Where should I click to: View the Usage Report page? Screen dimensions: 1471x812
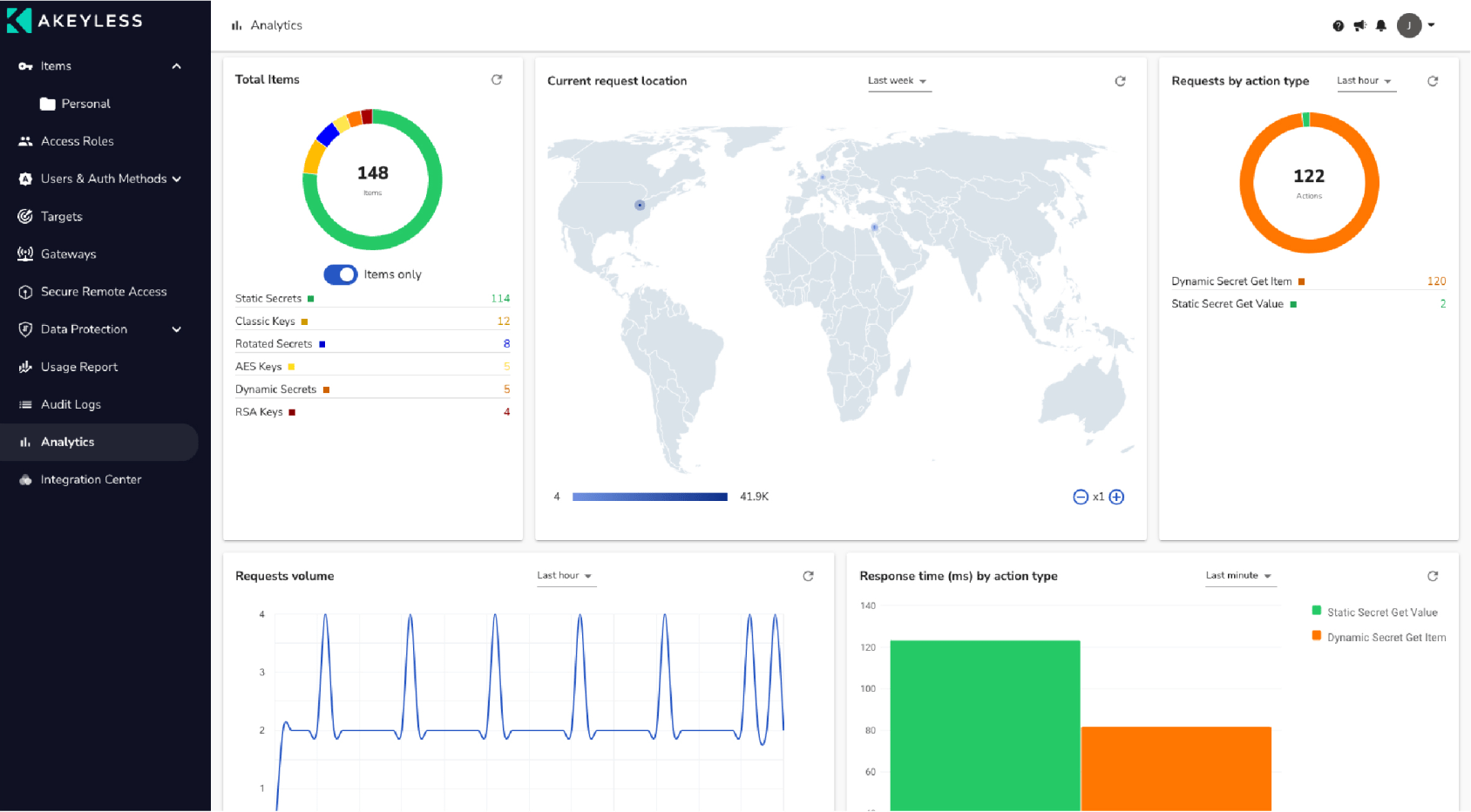point(79,367)
